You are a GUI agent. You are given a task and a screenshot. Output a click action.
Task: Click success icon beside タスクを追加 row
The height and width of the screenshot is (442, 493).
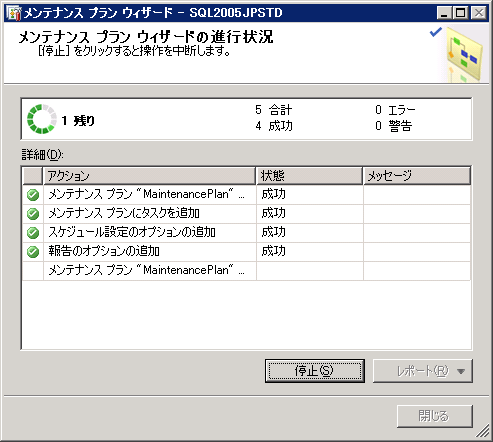33,214
